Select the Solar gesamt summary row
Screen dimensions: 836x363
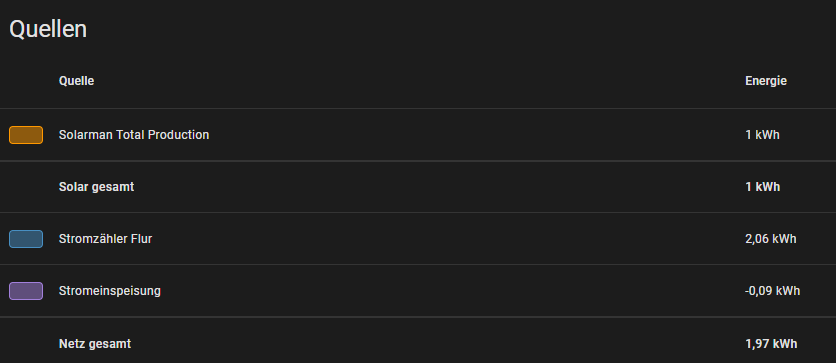tap(418, 187)
